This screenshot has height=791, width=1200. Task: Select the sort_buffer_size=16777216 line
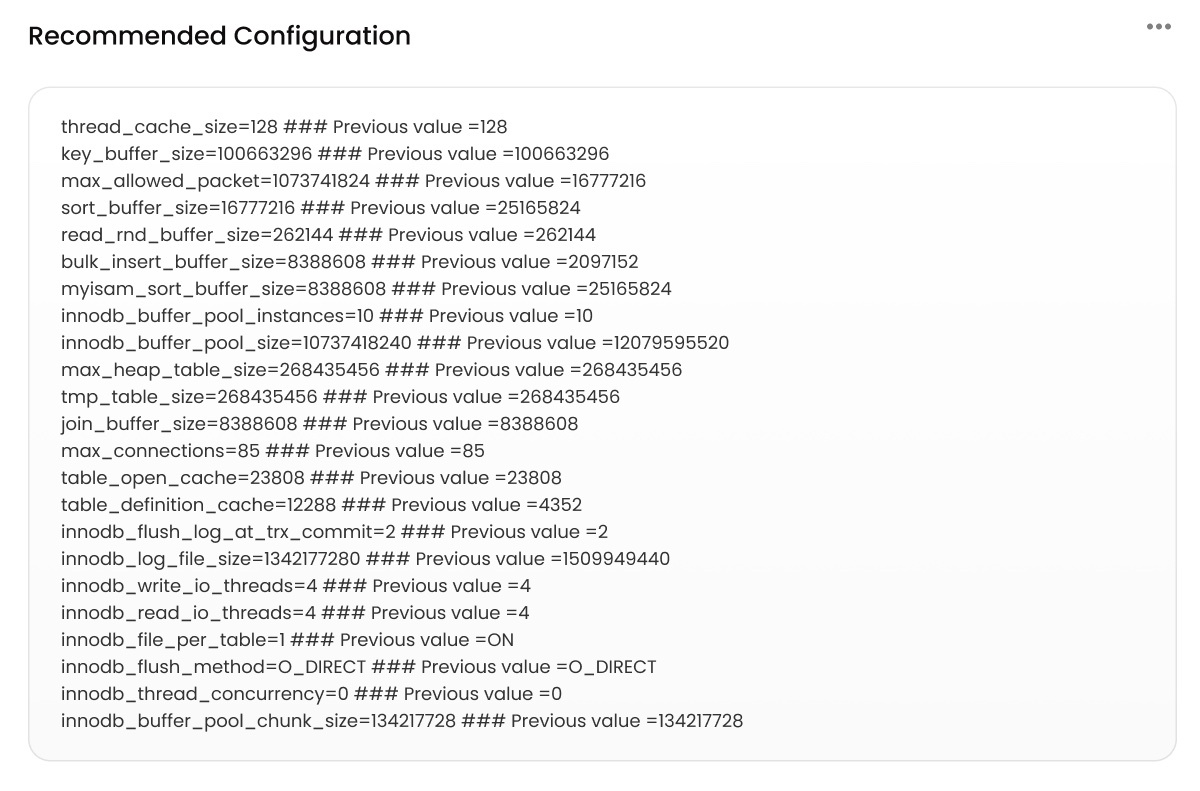[321, 208]
